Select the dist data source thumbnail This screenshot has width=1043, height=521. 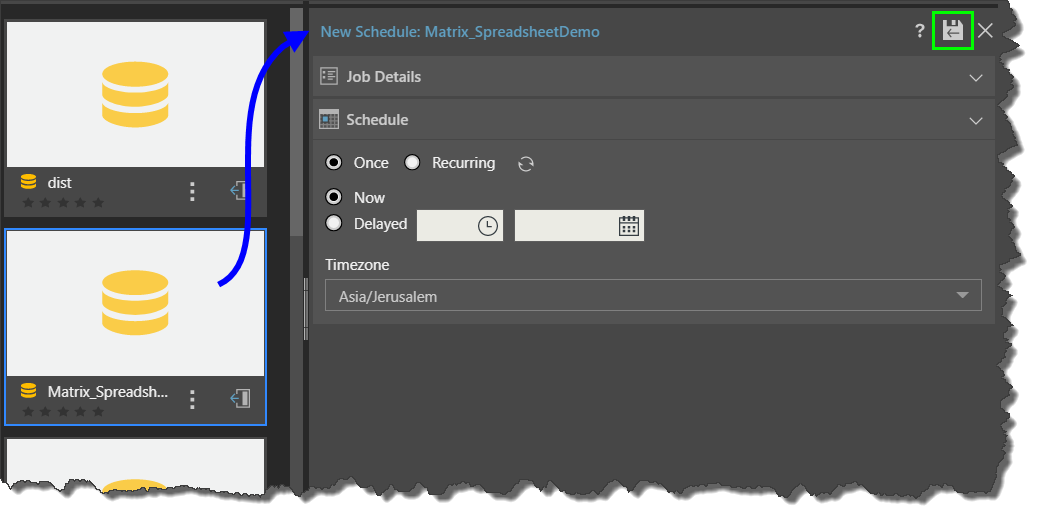135,94
